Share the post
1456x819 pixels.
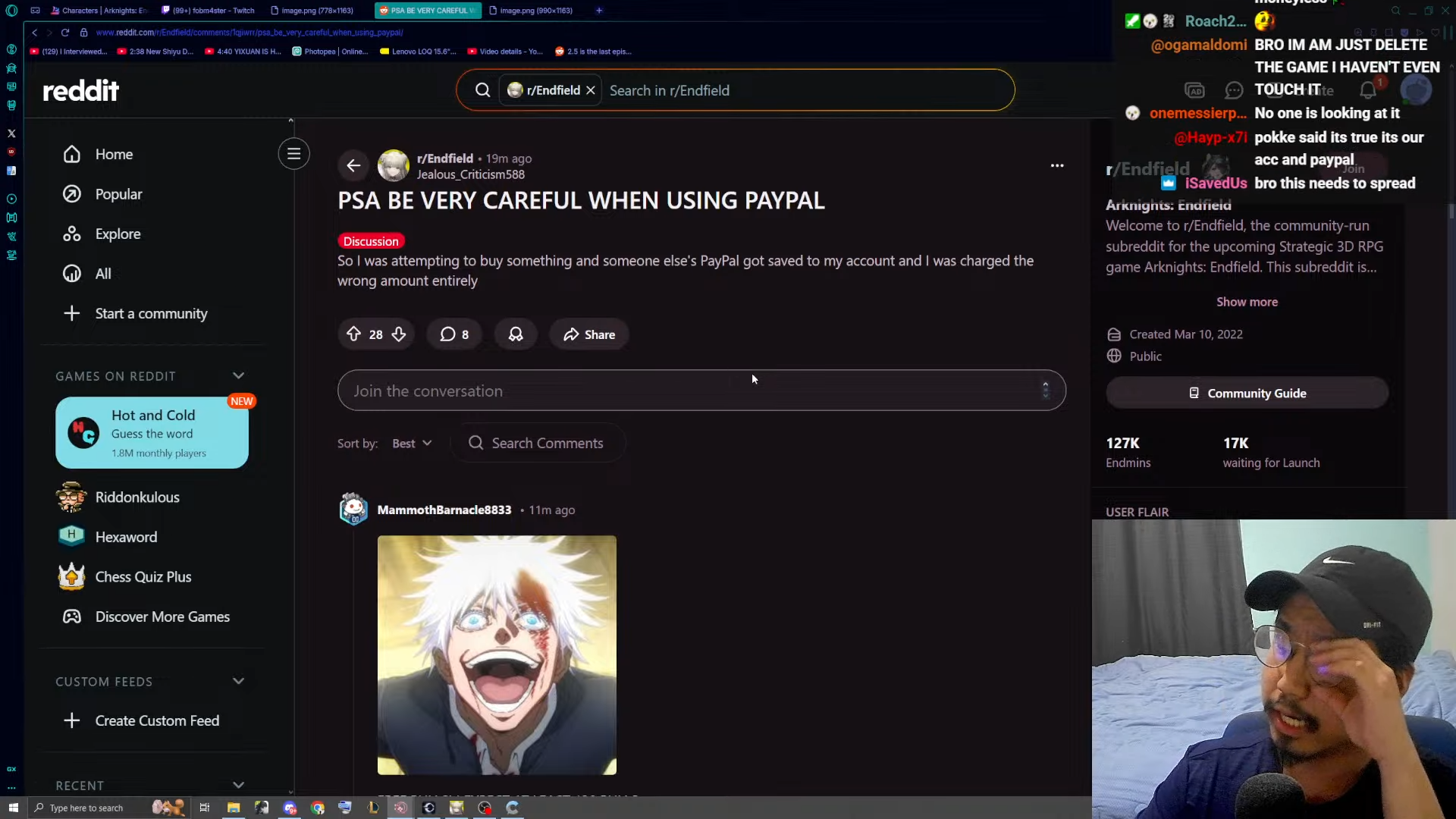tap(589, 334)
